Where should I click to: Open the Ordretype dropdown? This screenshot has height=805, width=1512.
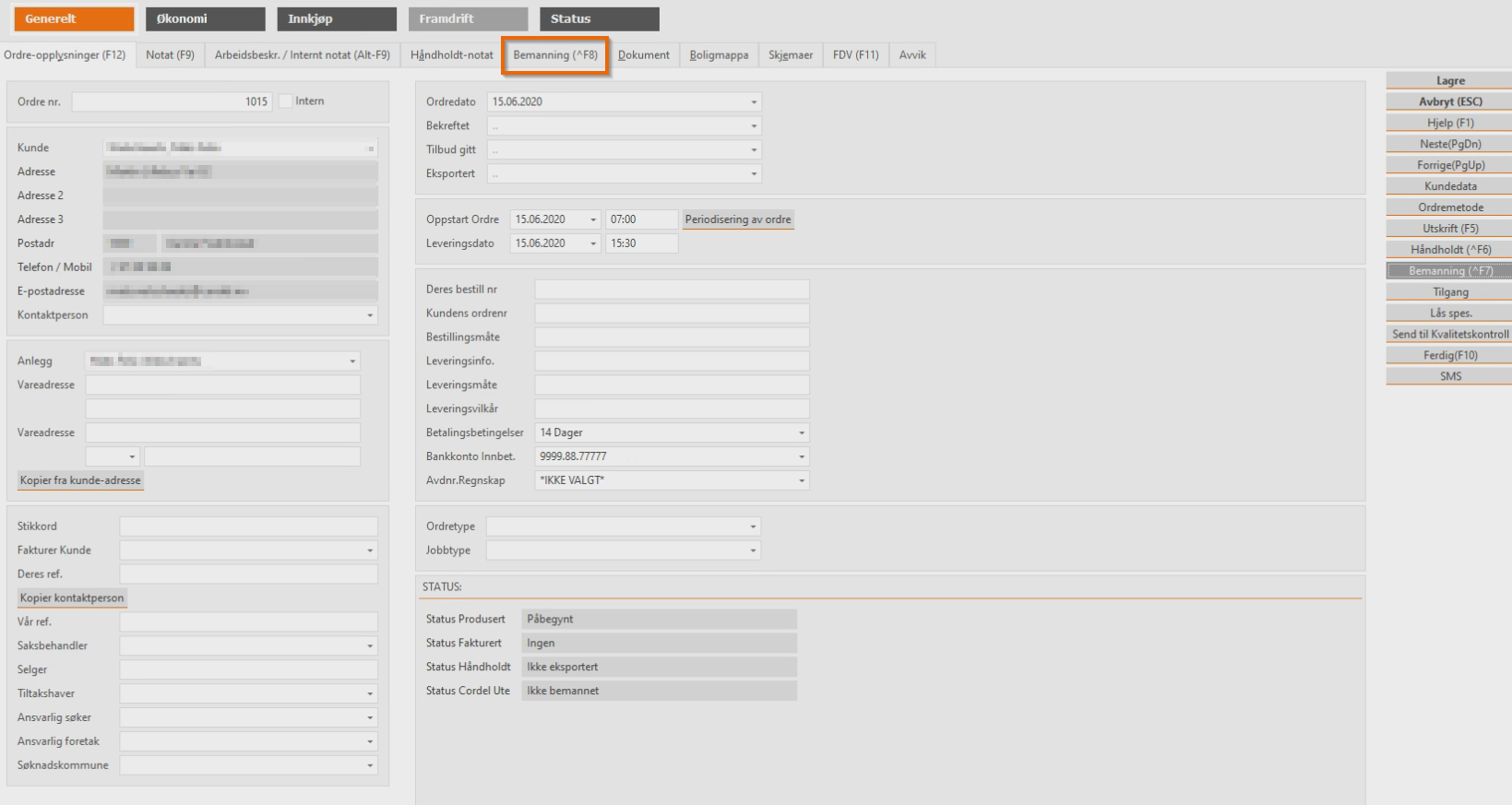tap(753, 527)
